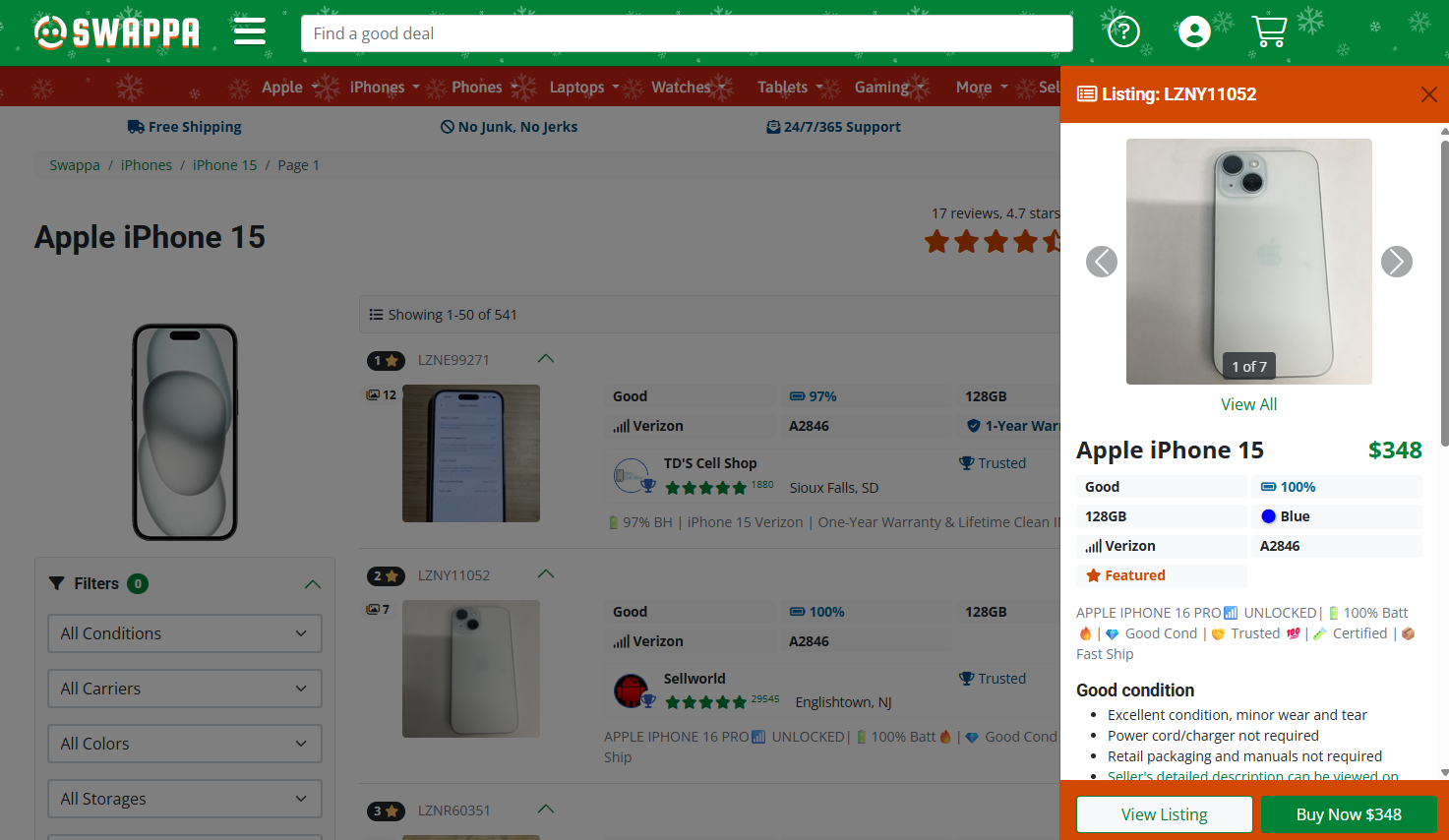Open the hamburger menu icon
The height and width of the screenshot is (840, 1449).
pos(250,31)
